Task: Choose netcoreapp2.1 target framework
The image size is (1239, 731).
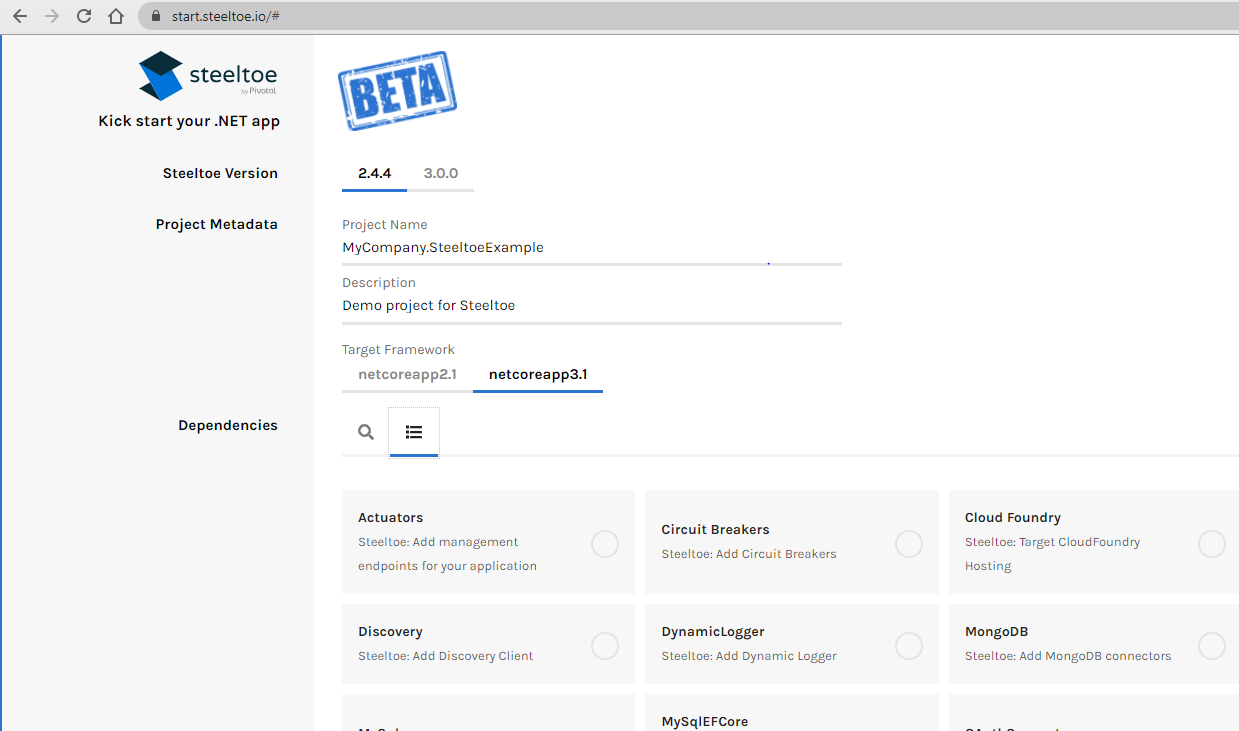Action: coord(407,375)
